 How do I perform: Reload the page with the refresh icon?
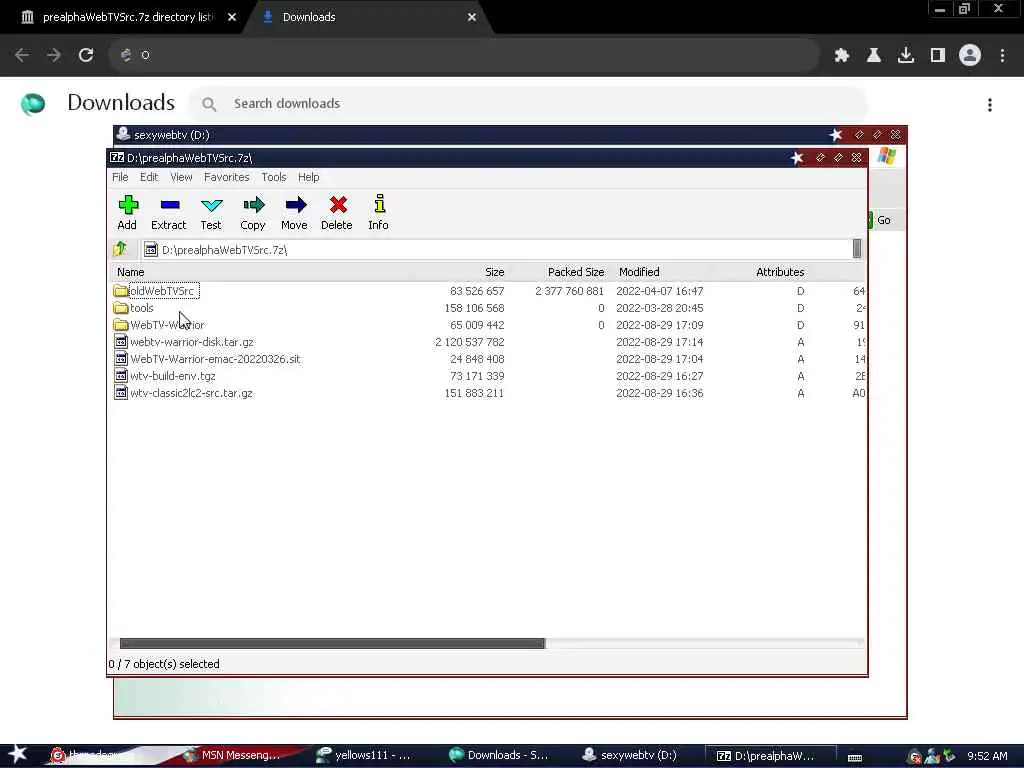(x=86, y=55)
